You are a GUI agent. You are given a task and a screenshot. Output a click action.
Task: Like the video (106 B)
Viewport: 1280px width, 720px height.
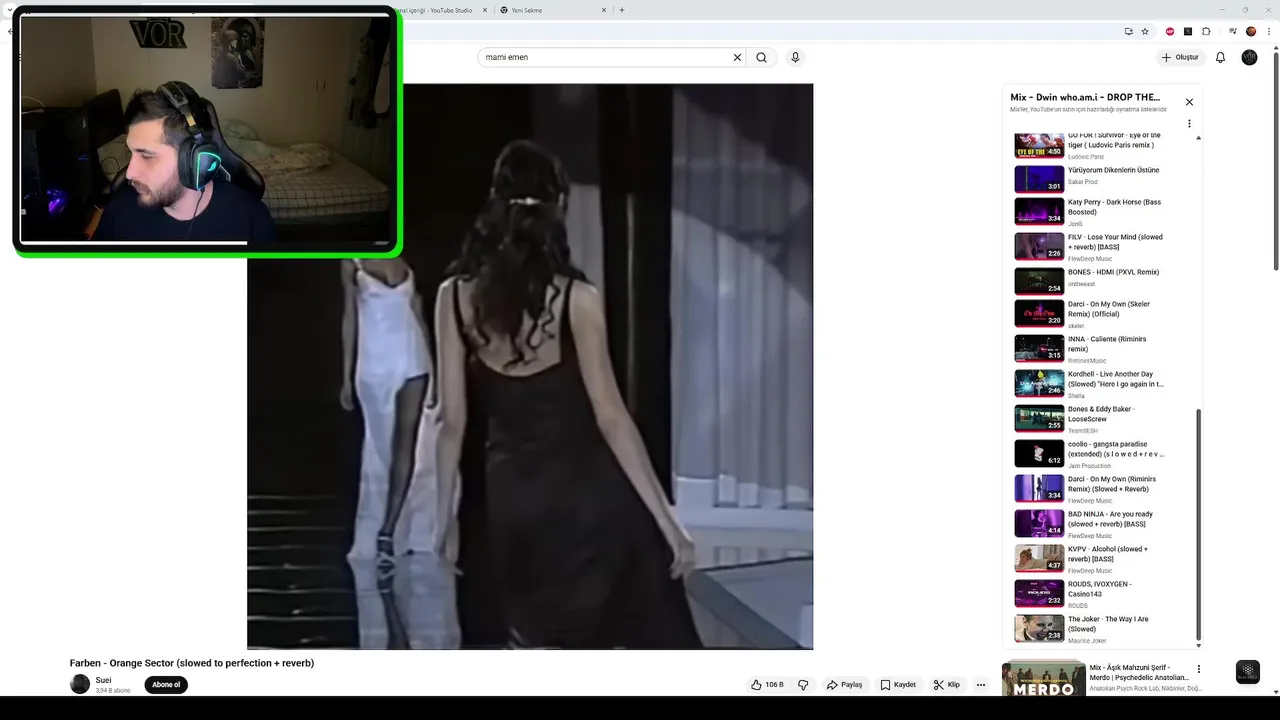coord(768,685)
